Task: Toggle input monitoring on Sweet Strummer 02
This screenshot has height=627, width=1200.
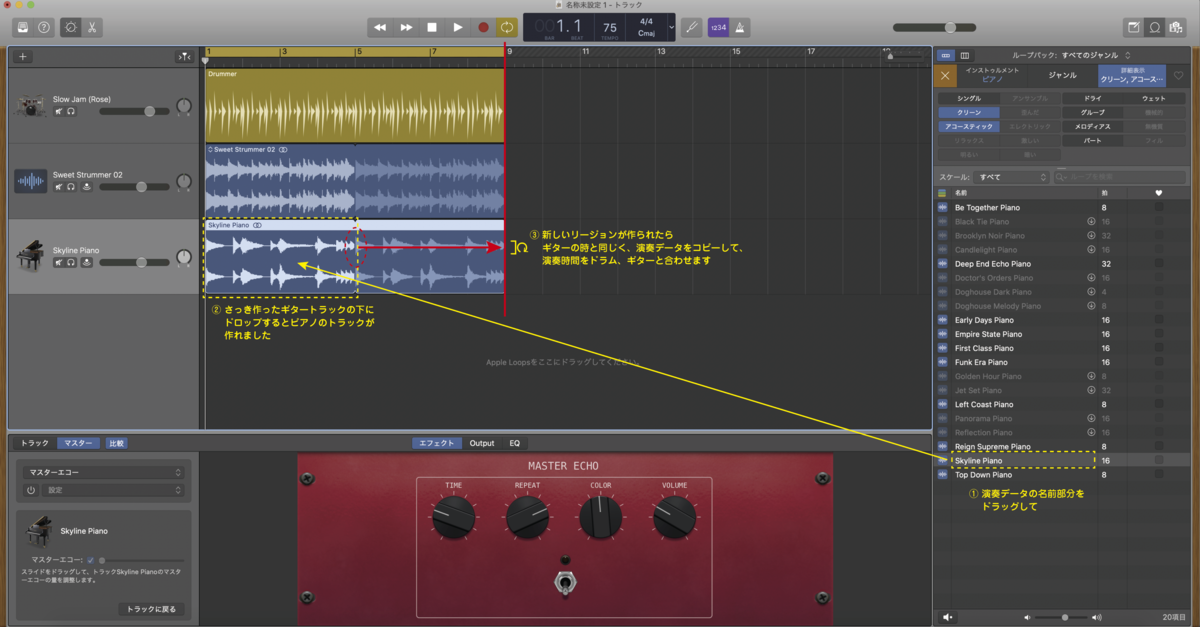Action: tap(87, 186)
